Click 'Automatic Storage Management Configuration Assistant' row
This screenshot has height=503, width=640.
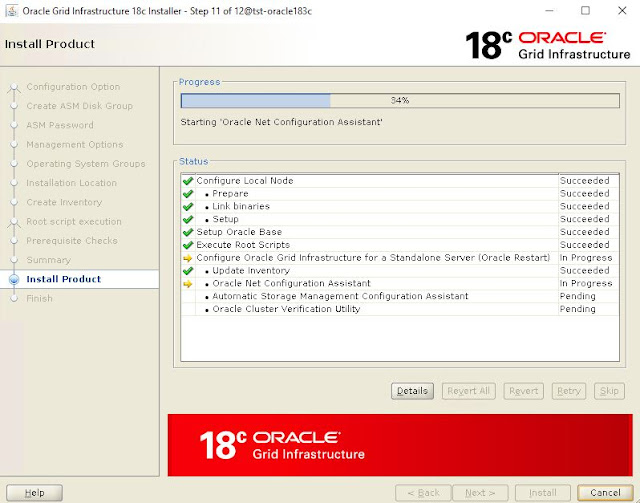(400, 296)
